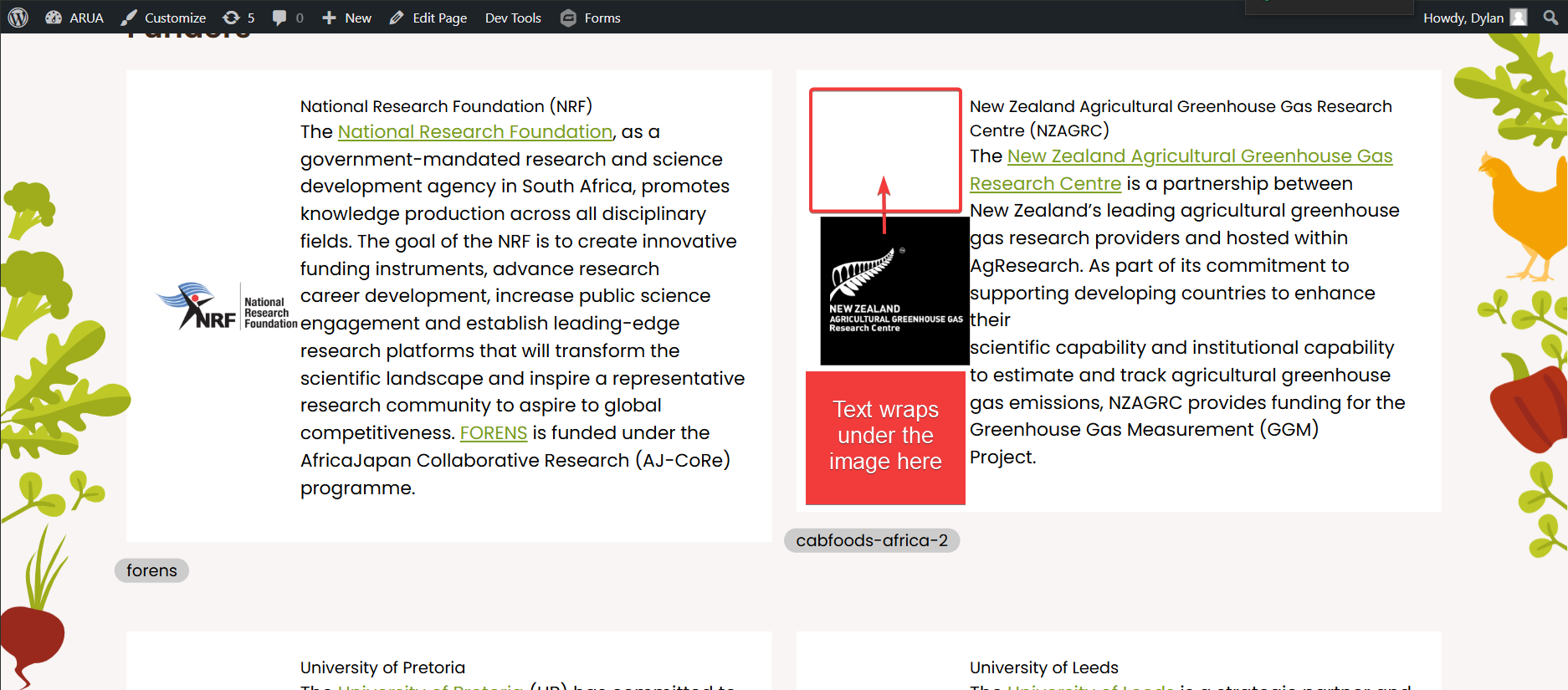Click Dylan's user avatar image

(x=1519, y=18)
